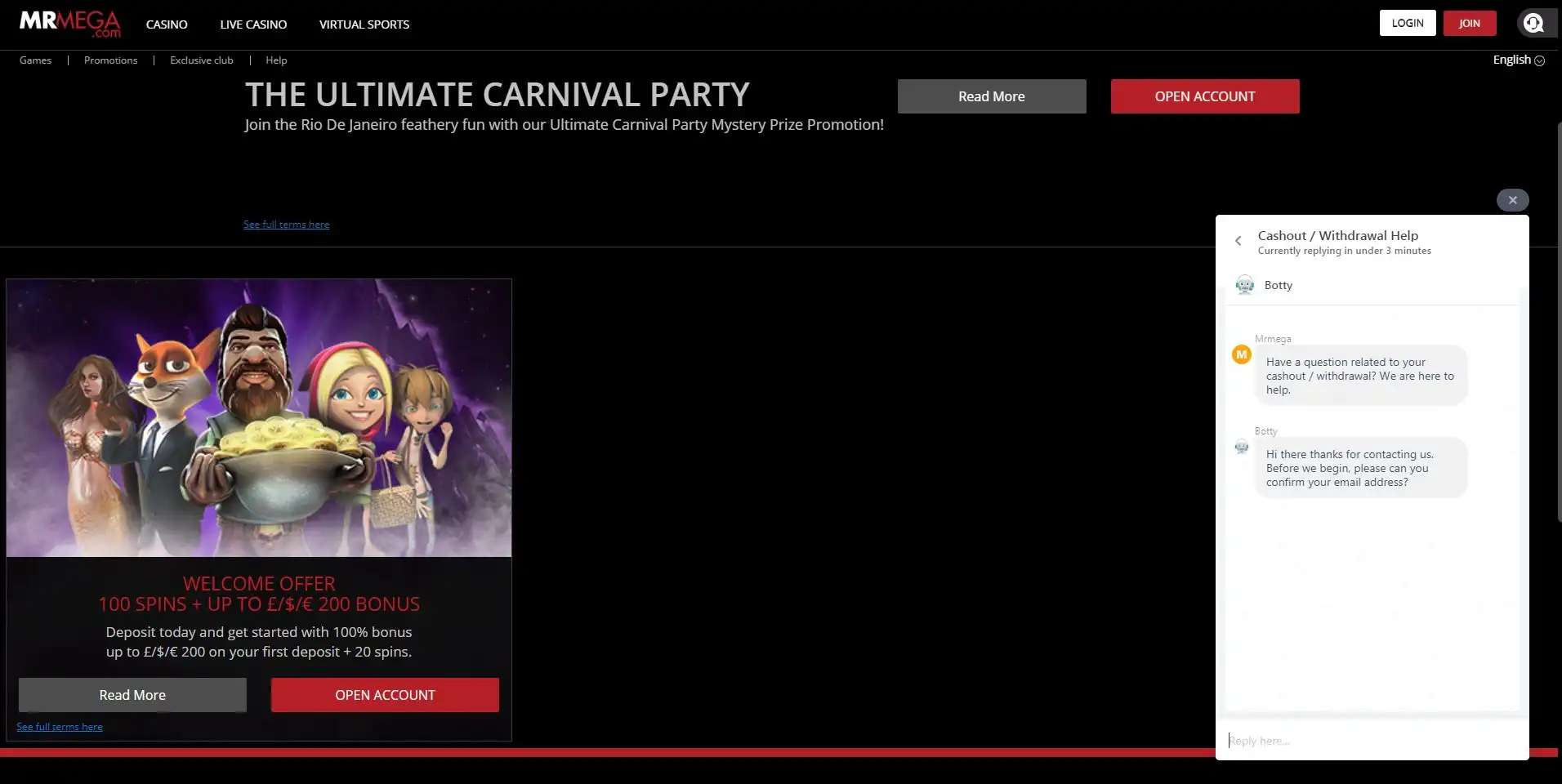This screenshot has height=784, width=1562.
Task: Open the support headset icon in header
Action: [1533, 24]
